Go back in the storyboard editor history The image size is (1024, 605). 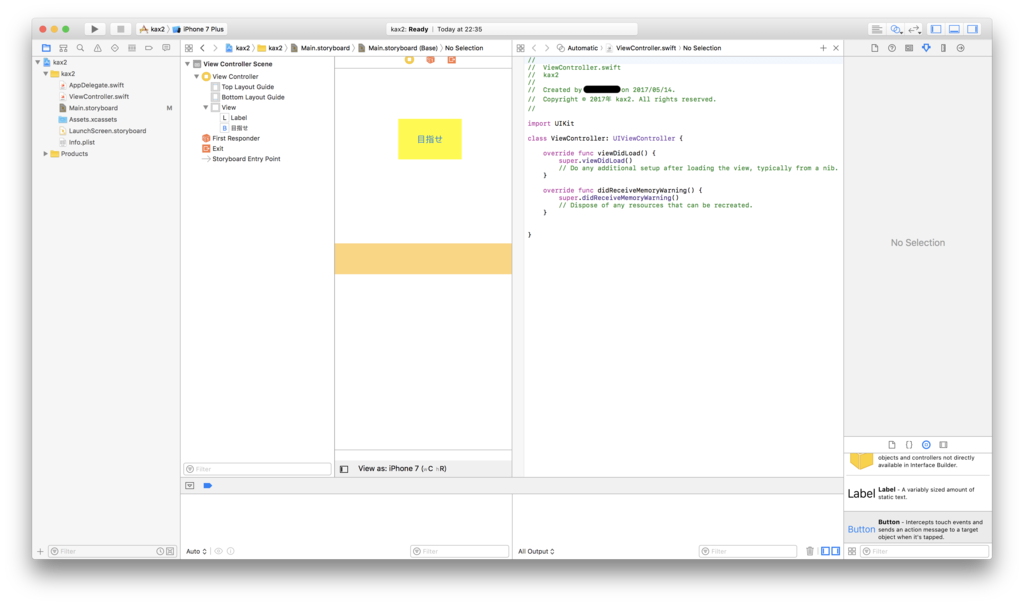pyautogui.click(x=202, y=48)
